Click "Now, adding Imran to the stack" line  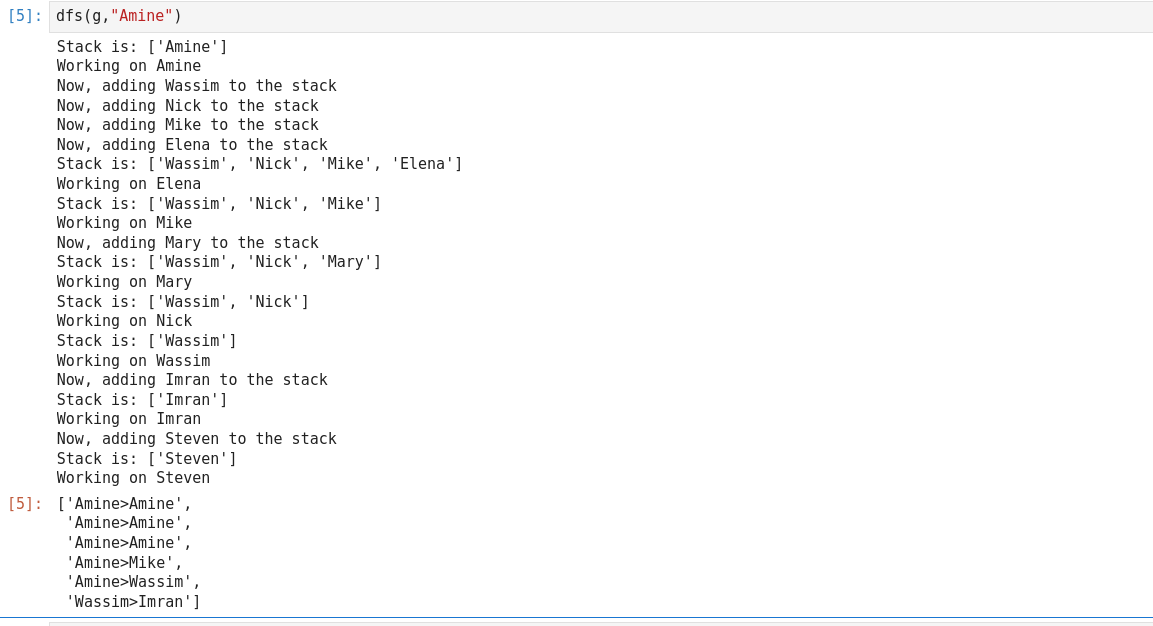(192, 380)
